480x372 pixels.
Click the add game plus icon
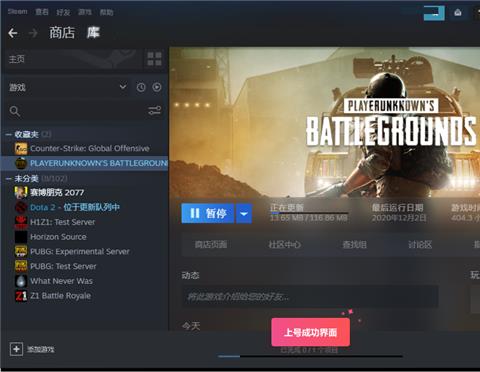pos(16,349)
